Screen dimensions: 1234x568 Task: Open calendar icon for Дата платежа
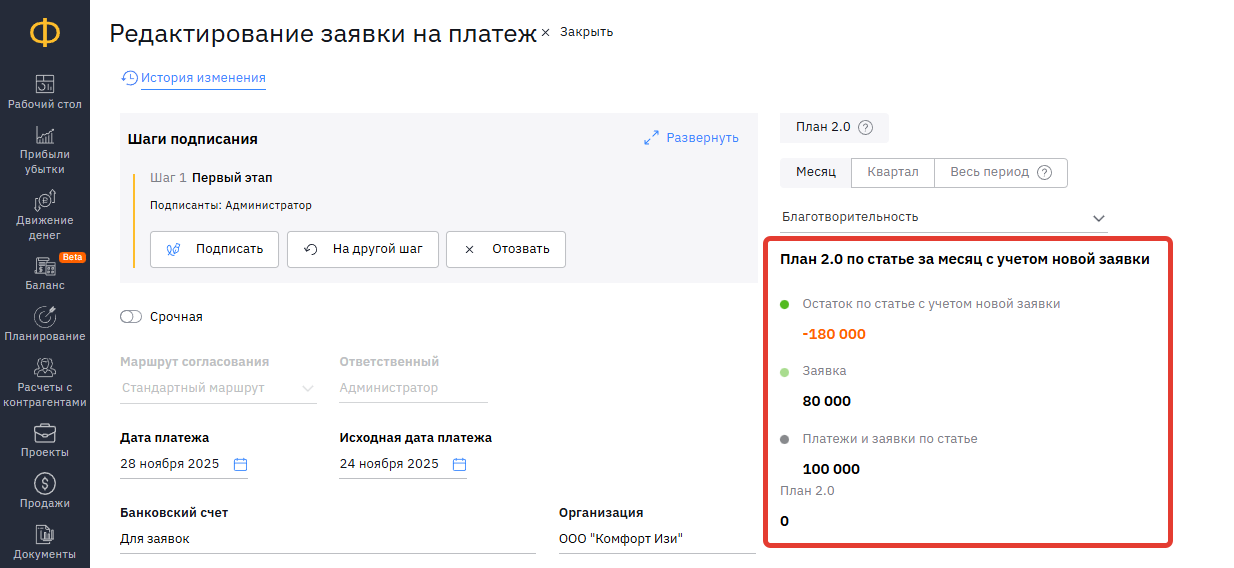pyautogui.click(x=240, y=464)
